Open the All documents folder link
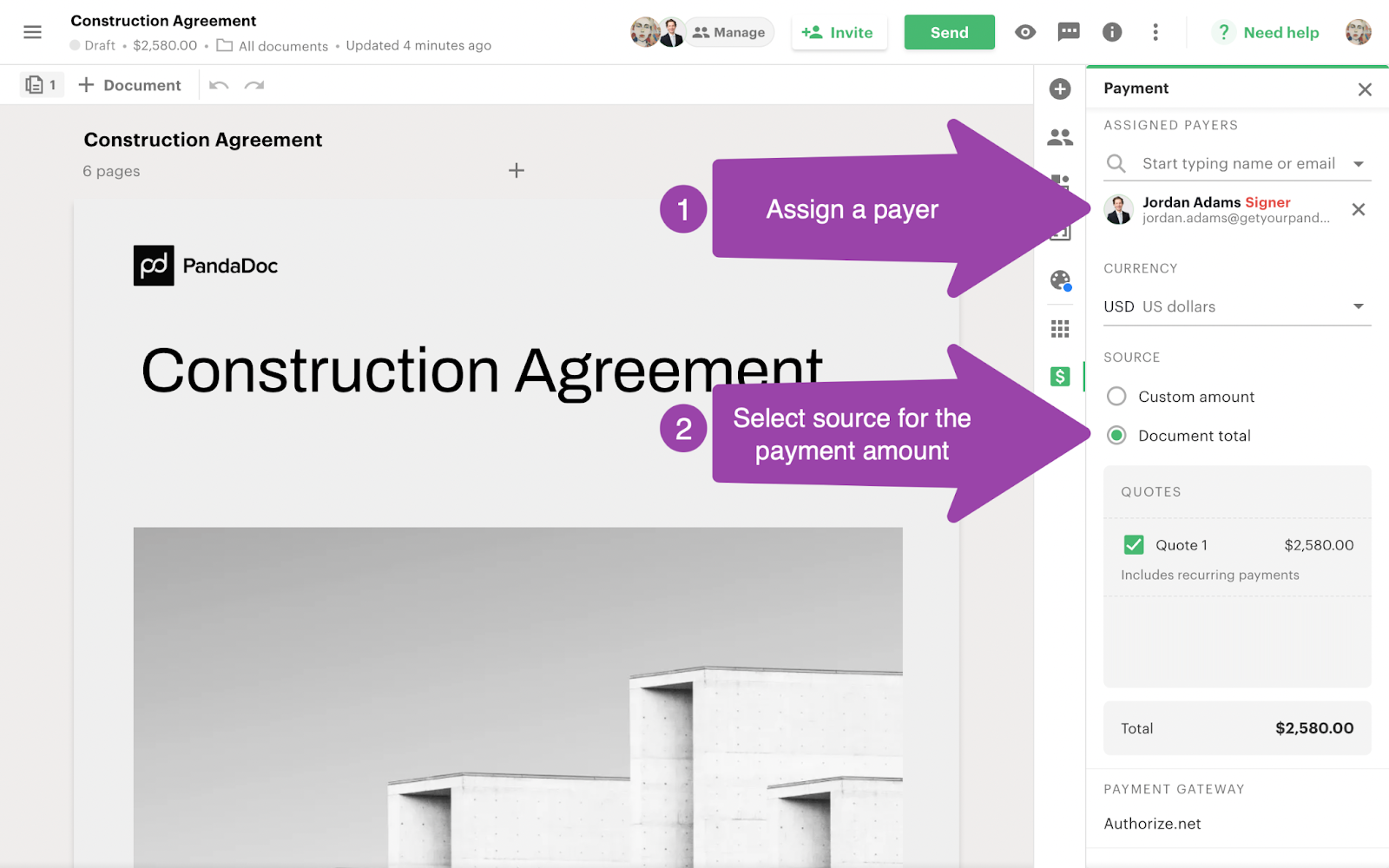The width and height of the screenshot is (1389, 868). click(283, 46)
